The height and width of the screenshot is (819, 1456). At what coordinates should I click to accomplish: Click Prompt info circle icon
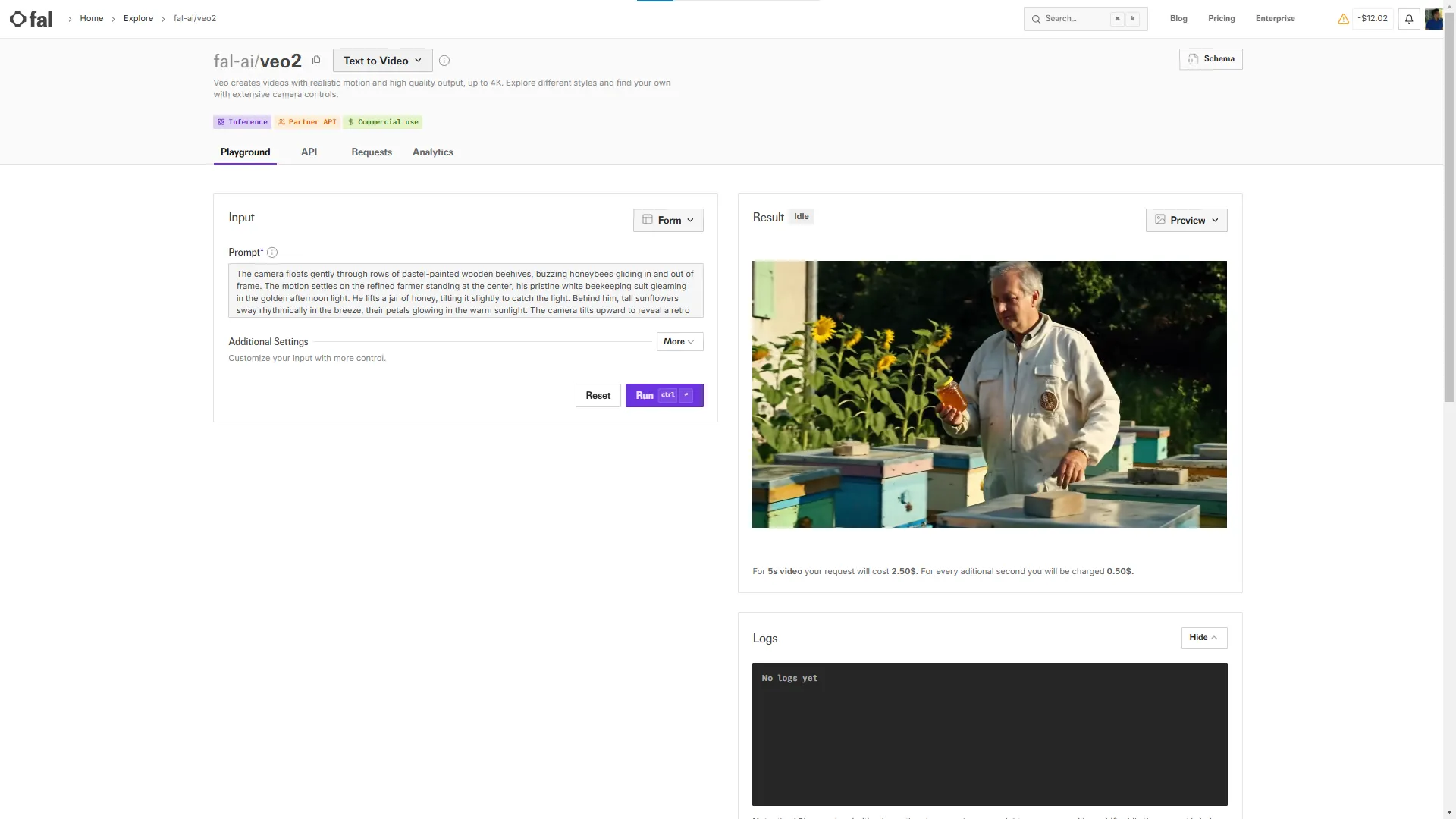coord(272,253)
